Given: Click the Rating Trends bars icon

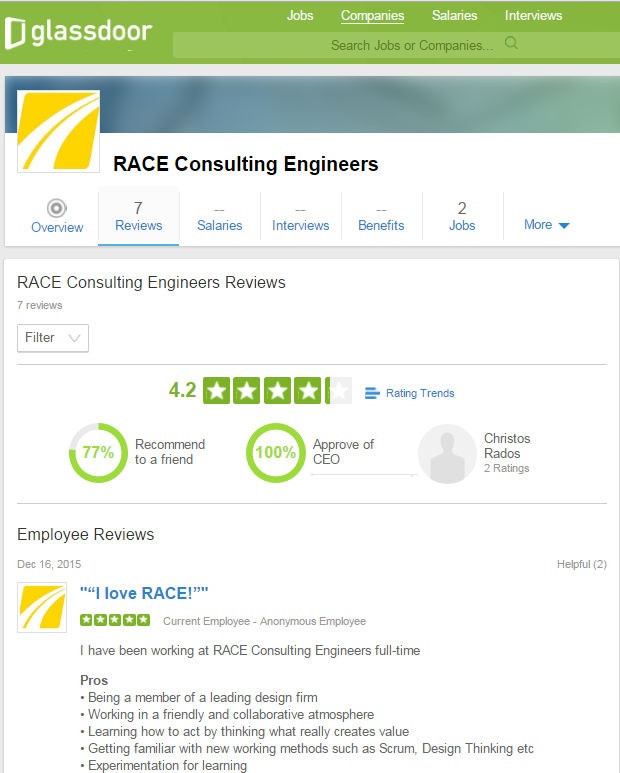Looking at the screenshot, I should (x=372, y=393).
